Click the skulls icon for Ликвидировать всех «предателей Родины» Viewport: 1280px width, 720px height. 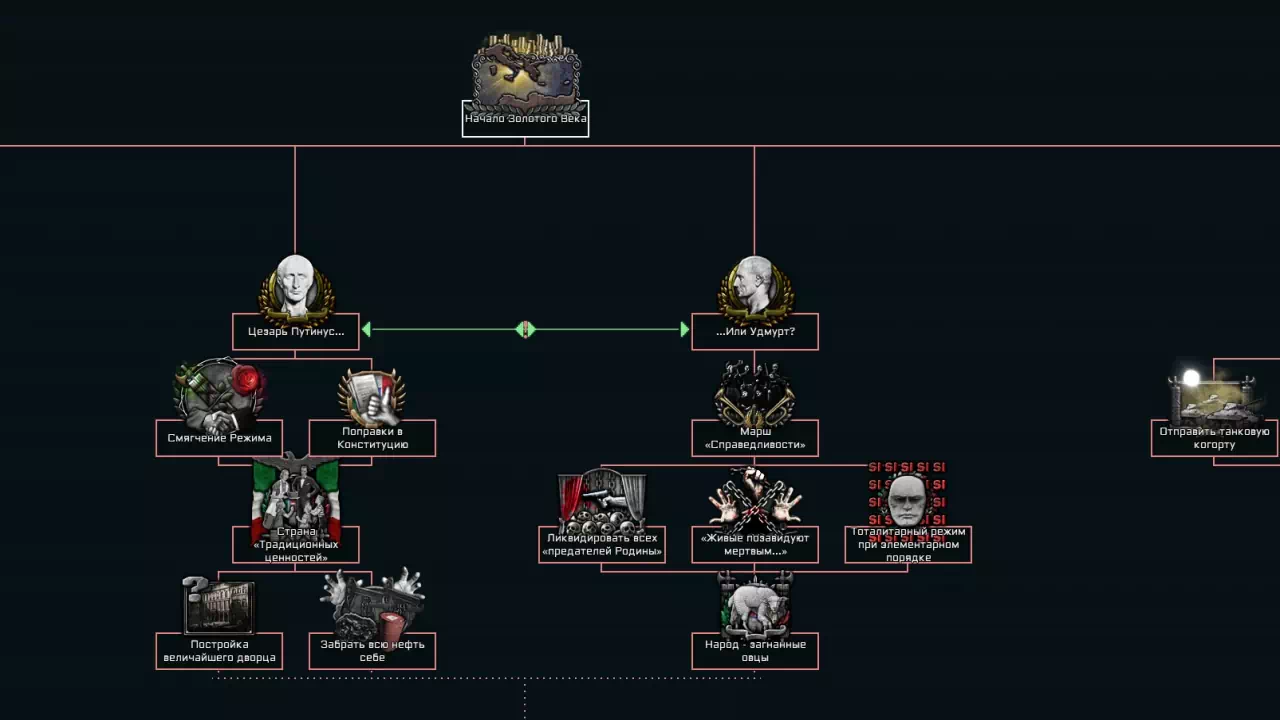click(x=602, y=500)
